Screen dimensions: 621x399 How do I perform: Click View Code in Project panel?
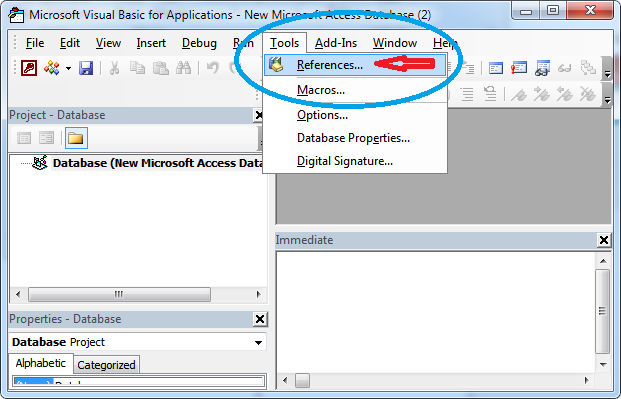24,138
